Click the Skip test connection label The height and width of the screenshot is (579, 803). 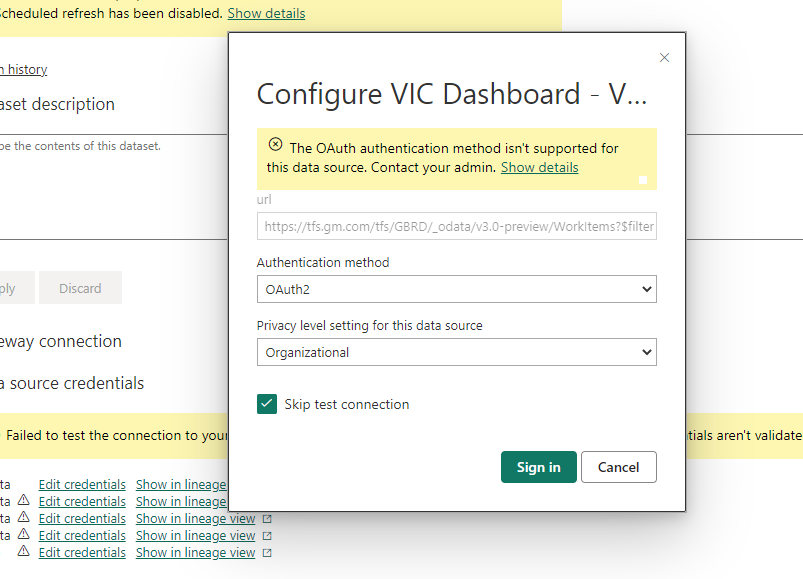click(347, 404)
